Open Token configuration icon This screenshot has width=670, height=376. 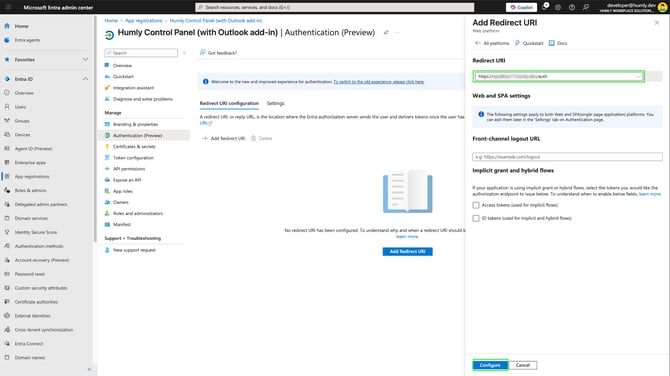click(107, 158)
